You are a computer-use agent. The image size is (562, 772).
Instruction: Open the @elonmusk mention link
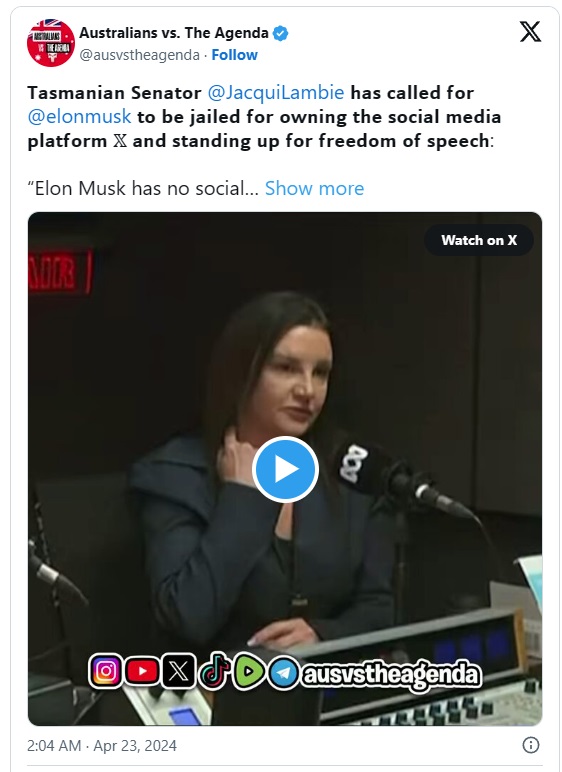[x=79, y=117]
